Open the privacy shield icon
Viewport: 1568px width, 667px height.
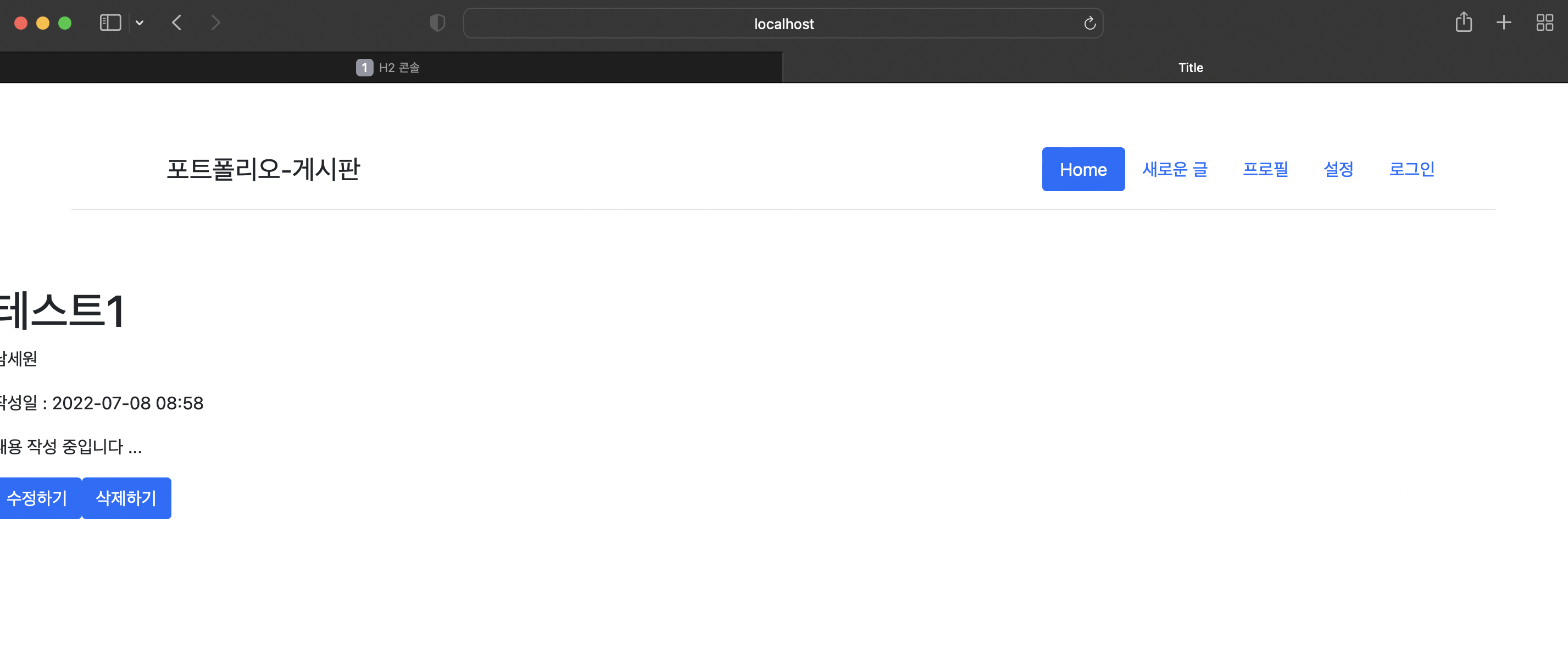(437, 23)
